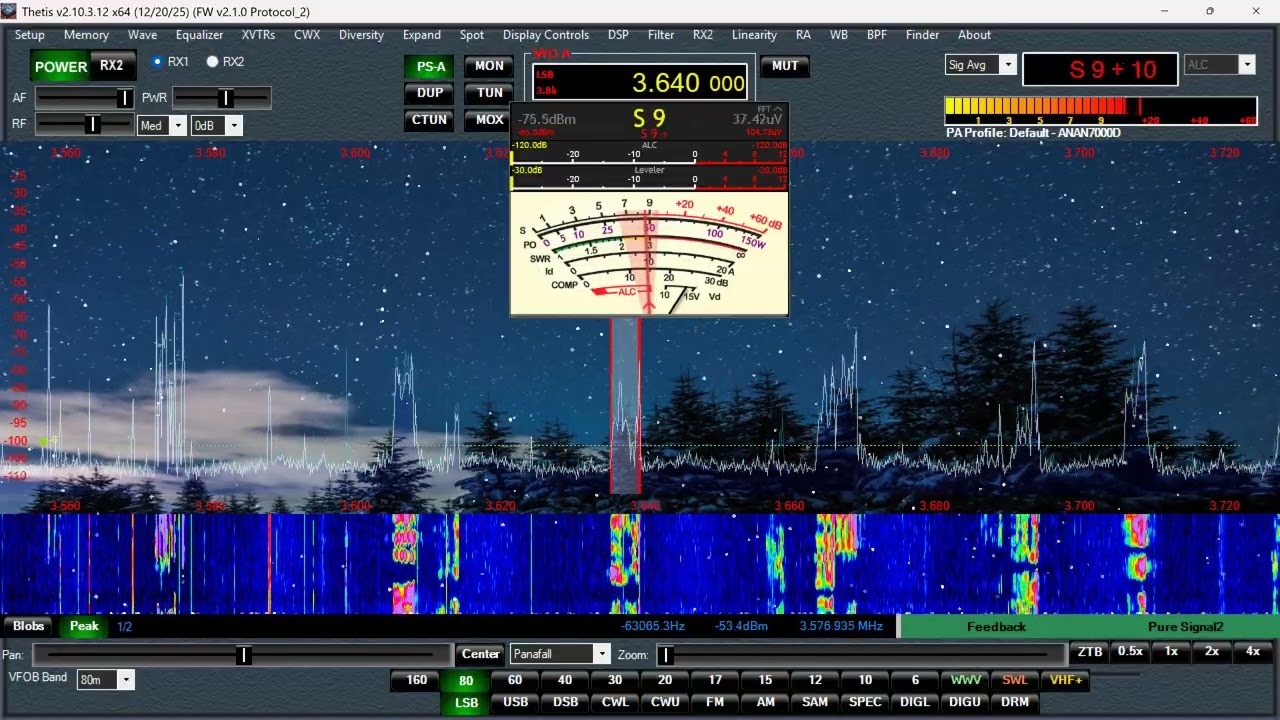The image size is (1280, 720).
Task: Open the Med AGC dropdown
Action: [x=162, y=126]
